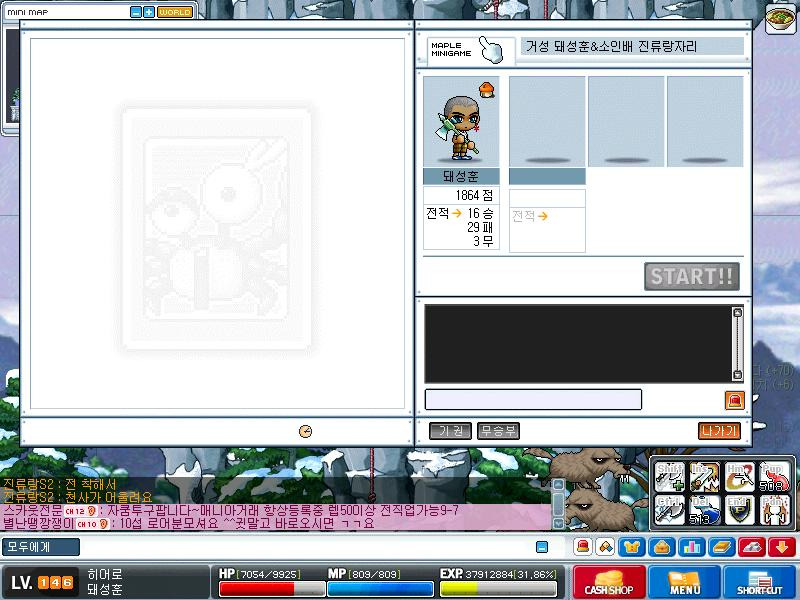This screenshot has width=800, height=600.
Task: Use the Ctrl quickslot axe attack
Action: click(x=670, y=510)
